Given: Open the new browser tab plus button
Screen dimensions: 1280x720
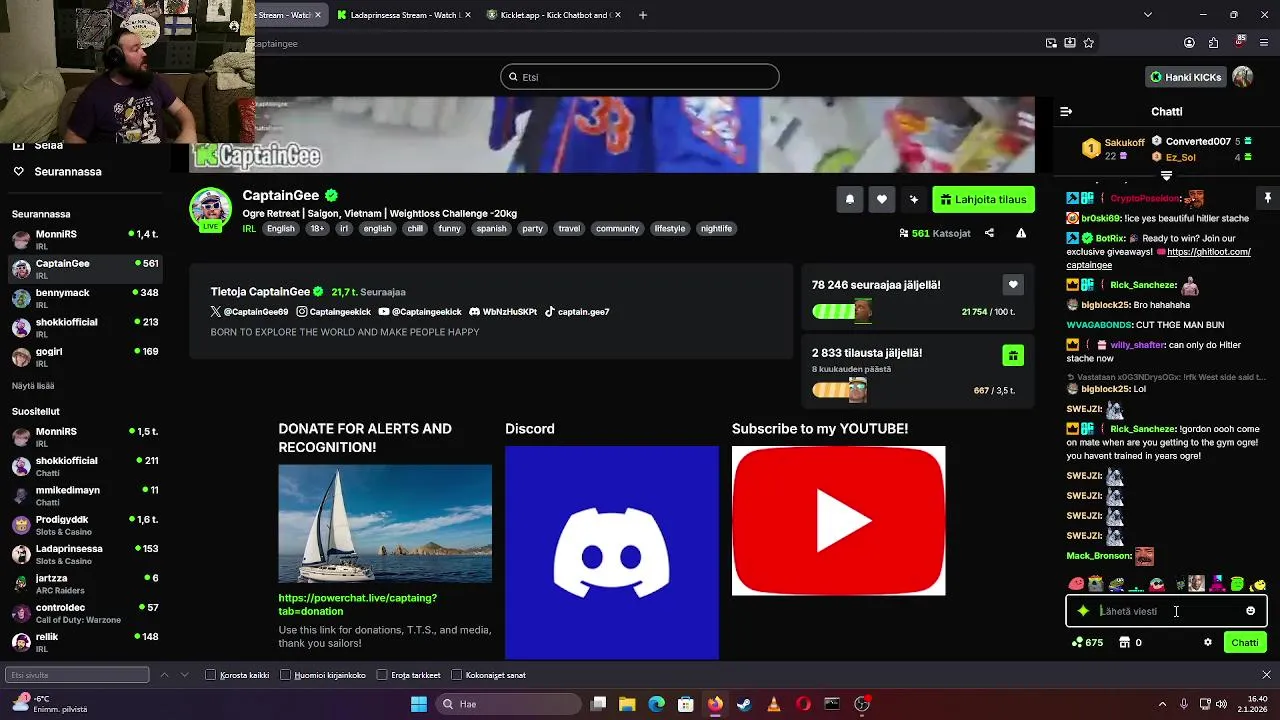Looking at the screenshot, I should pyautogui.click(x=643, y=15).
